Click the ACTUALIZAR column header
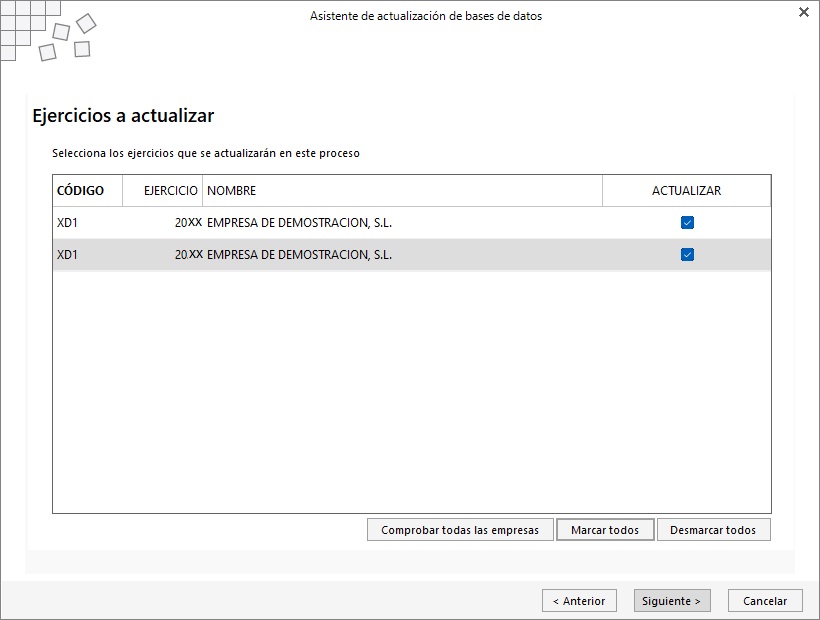820x620 pixels. pos(687,191)
